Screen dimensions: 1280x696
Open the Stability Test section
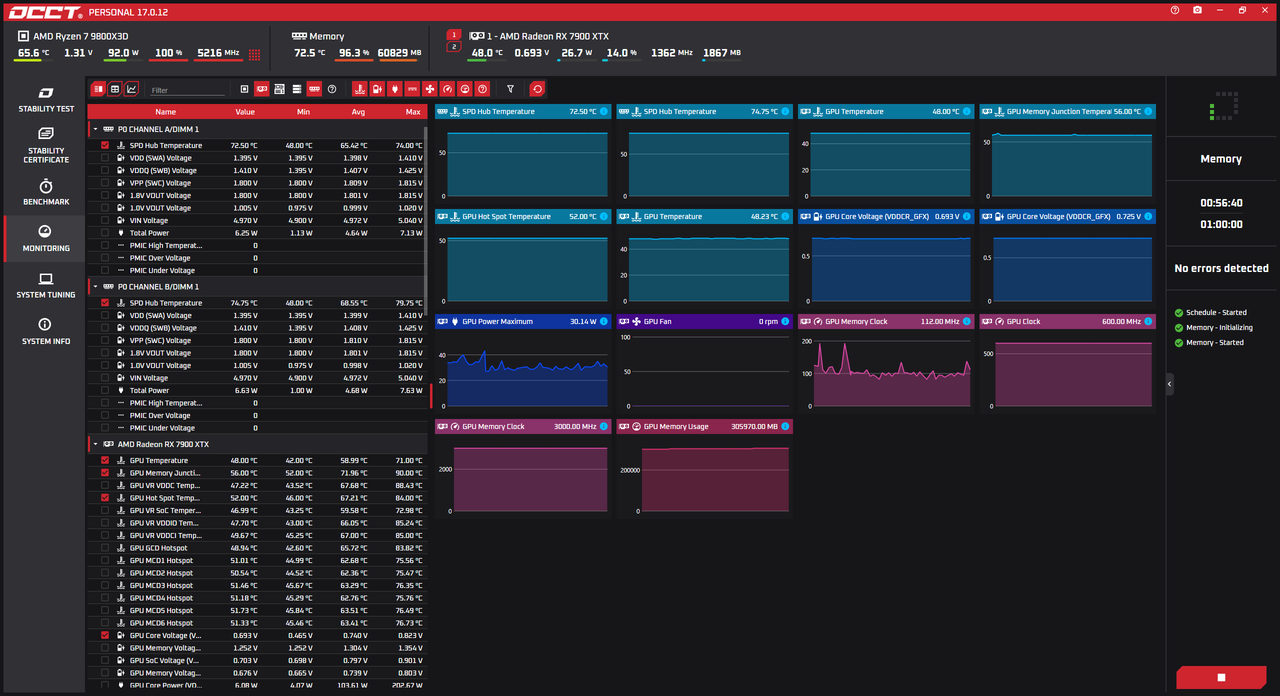tap(46, 100)
